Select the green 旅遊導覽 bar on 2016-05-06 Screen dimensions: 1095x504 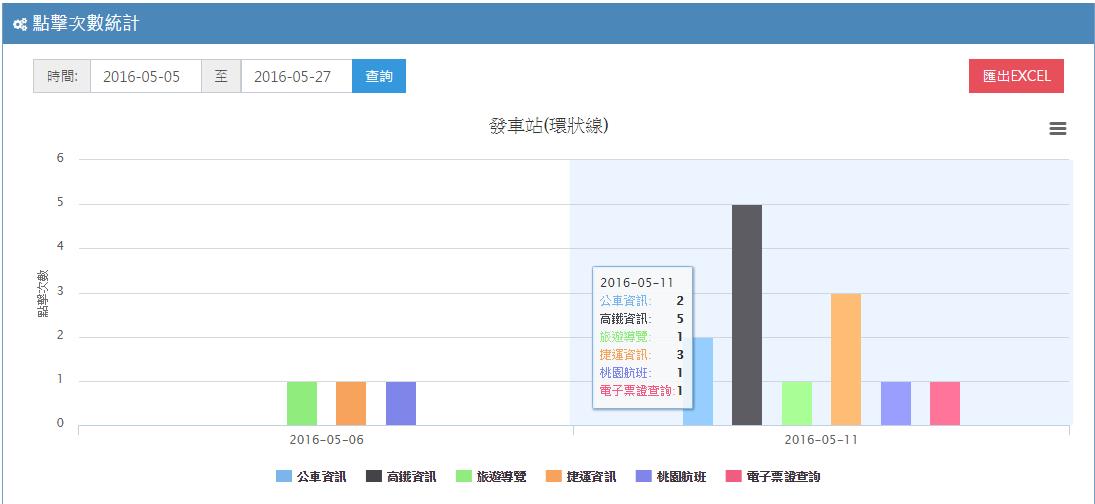(302, 403)
